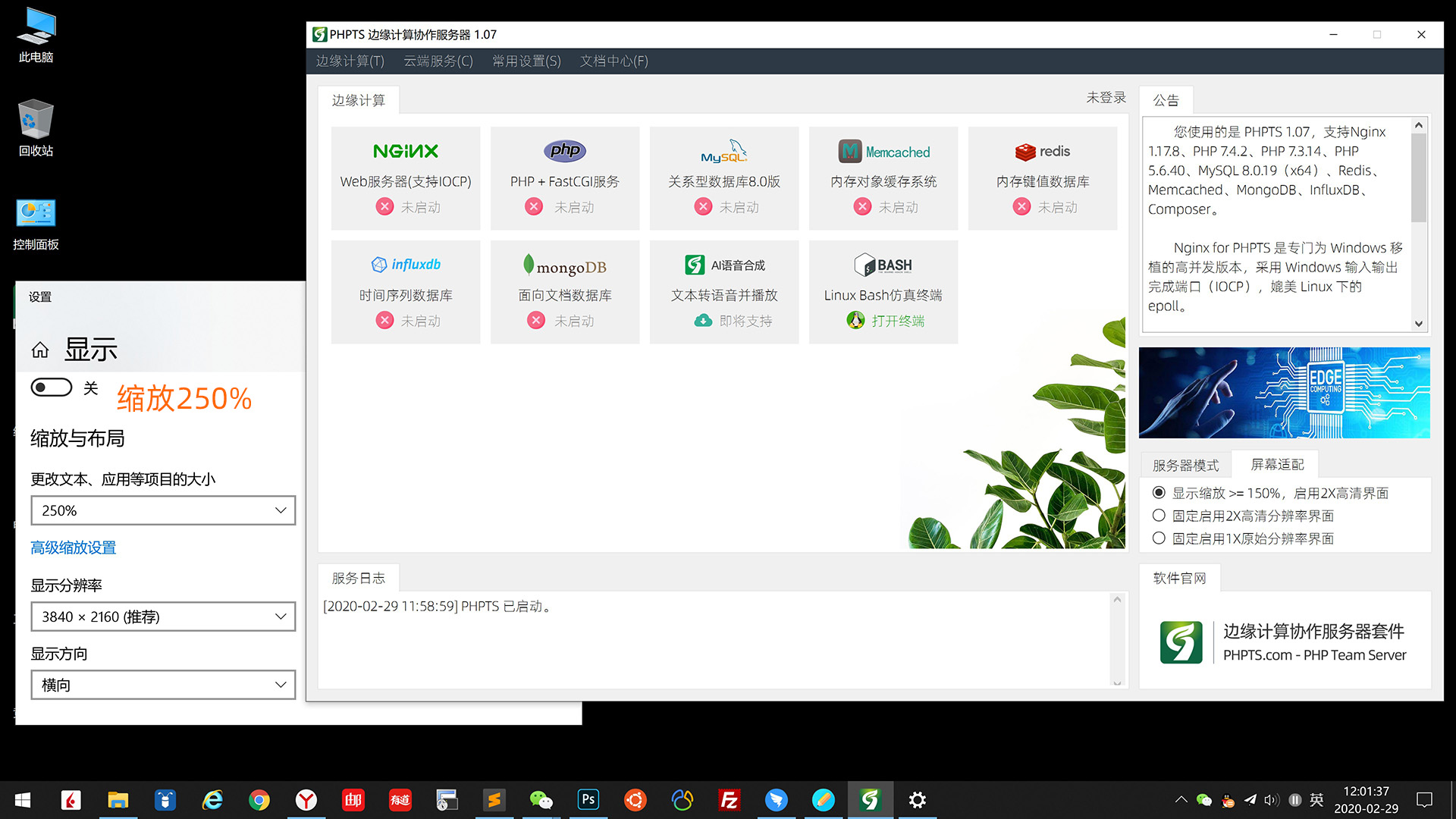
Task: Open Sublime Text from the taskbar
Action: [x=494, y=800]
